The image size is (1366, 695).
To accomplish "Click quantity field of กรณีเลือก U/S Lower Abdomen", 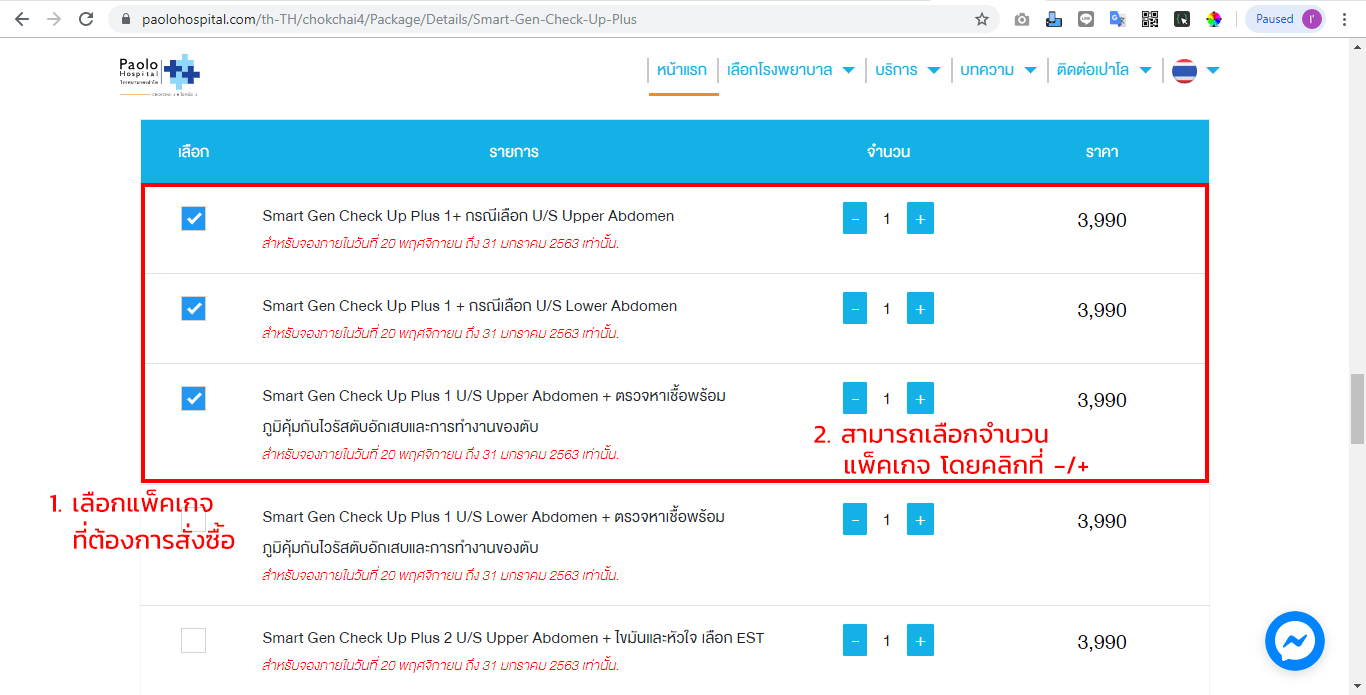I will [887, 309].
